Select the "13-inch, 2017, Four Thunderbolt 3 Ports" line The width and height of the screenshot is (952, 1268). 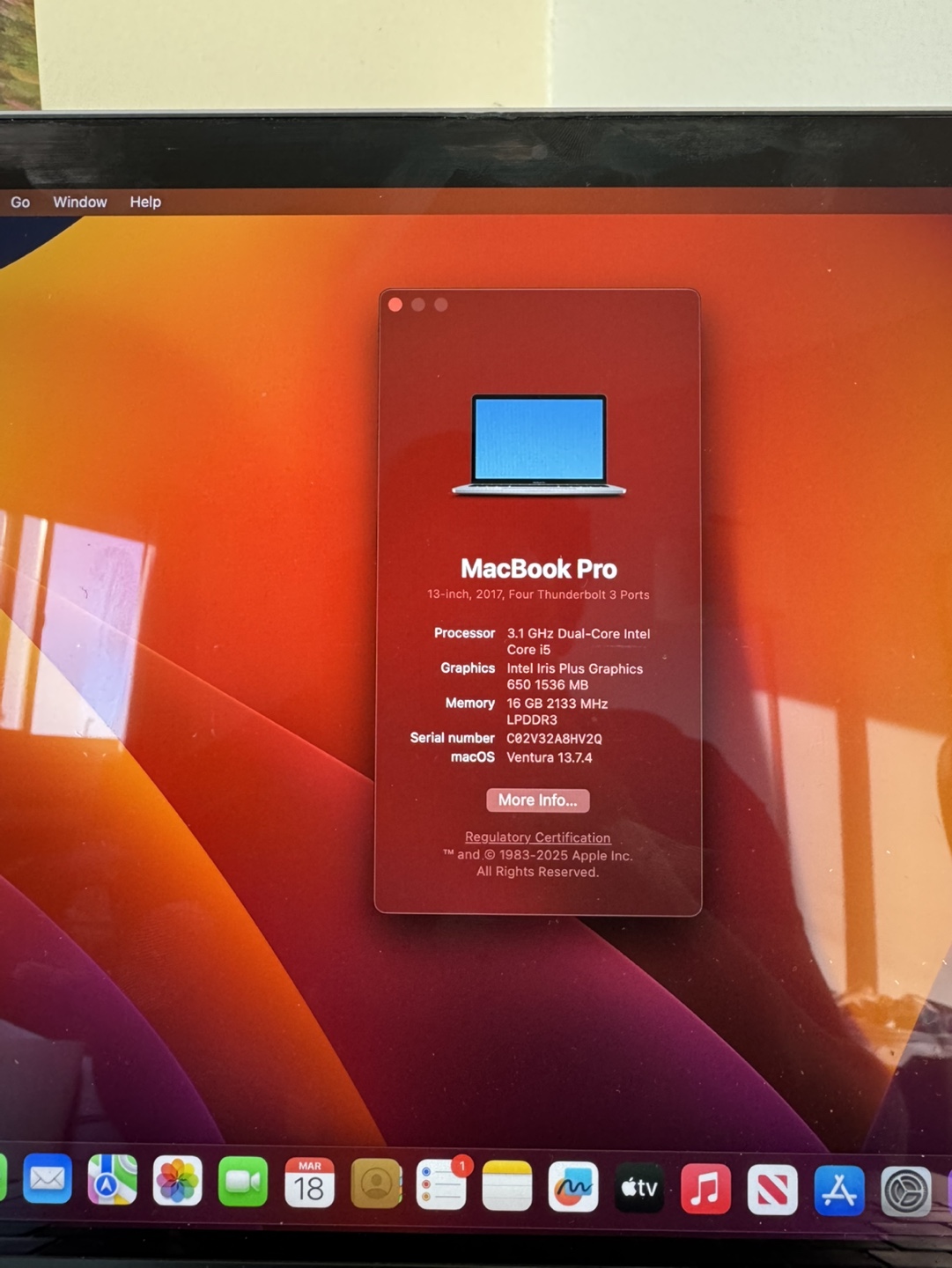[538, 594]
